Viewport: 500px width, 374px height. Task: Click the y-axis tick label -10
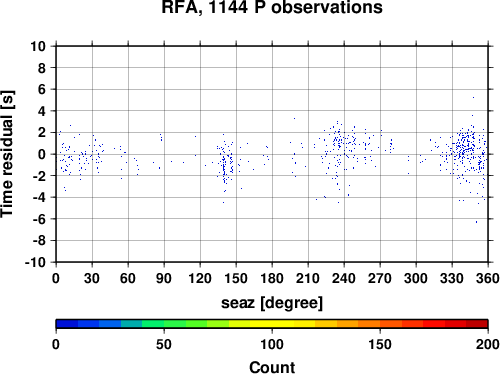click(x=35, y=262)
